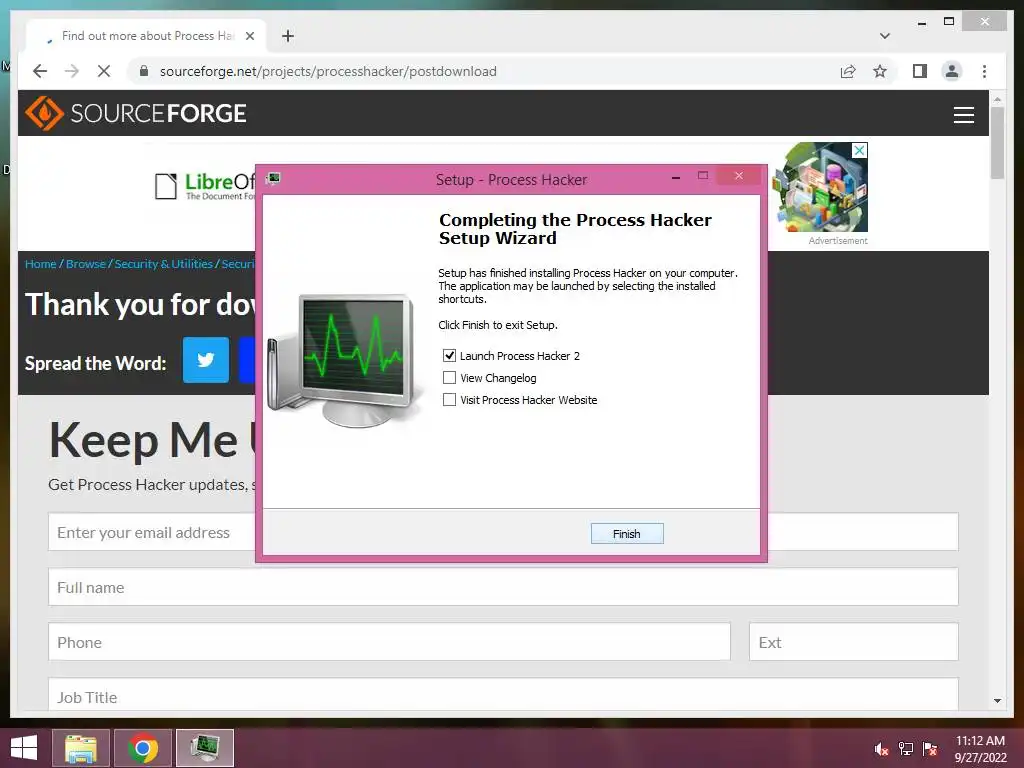Screen dimensions: 1024x768
Task: Check the Launch Process Hacker 2 checkbox
Action: point(449,356)
